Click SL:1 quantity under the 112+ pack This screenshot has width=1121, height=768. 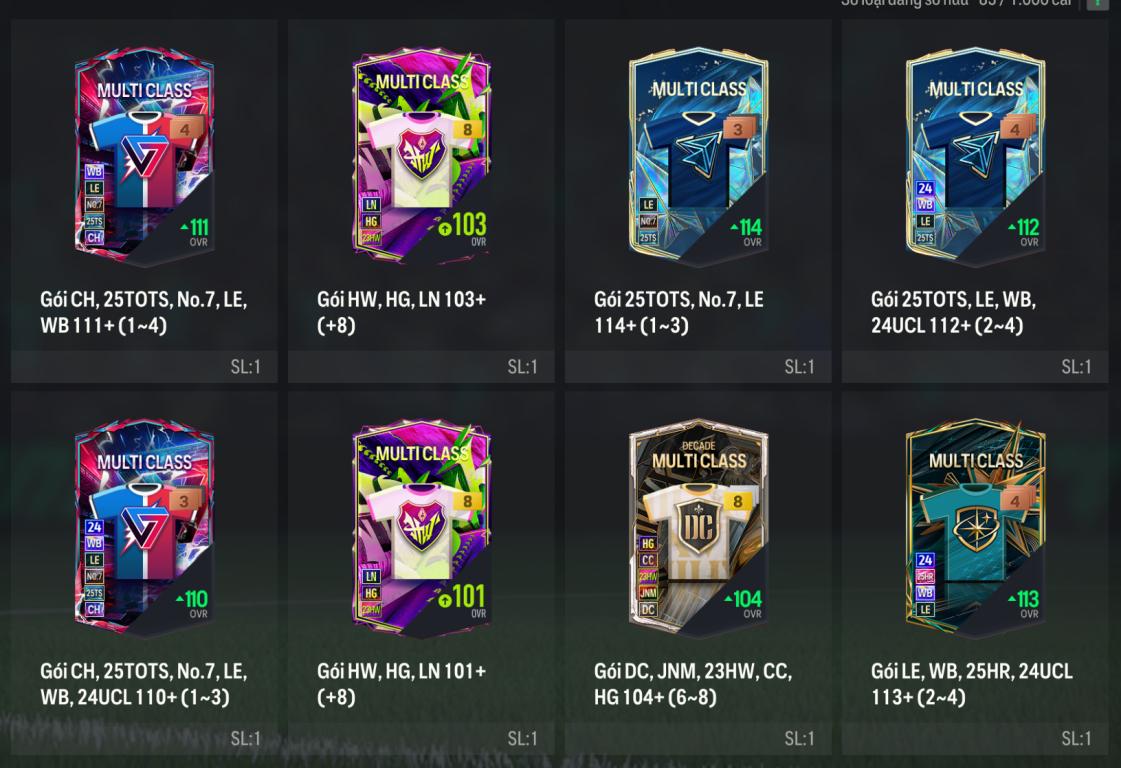pos(1076,367)
